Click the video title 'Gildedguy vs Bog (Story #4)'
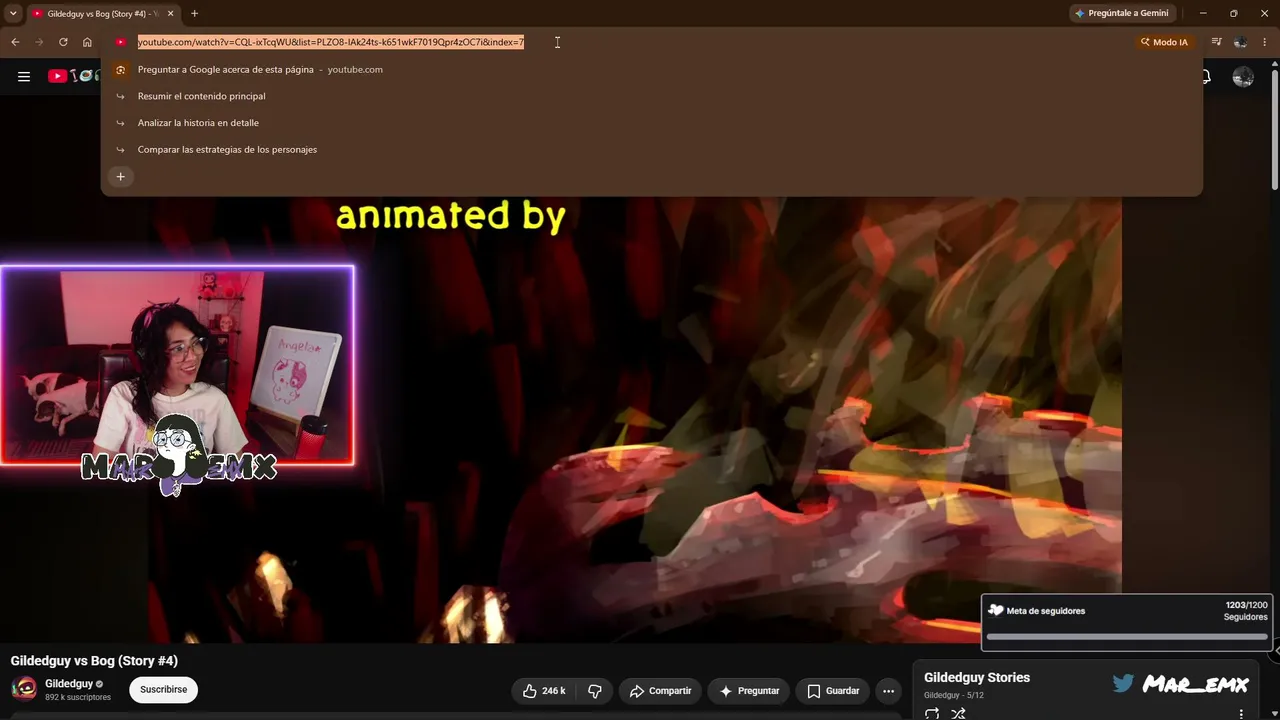The image size is (1280, 720). click(x=94, y=661)
